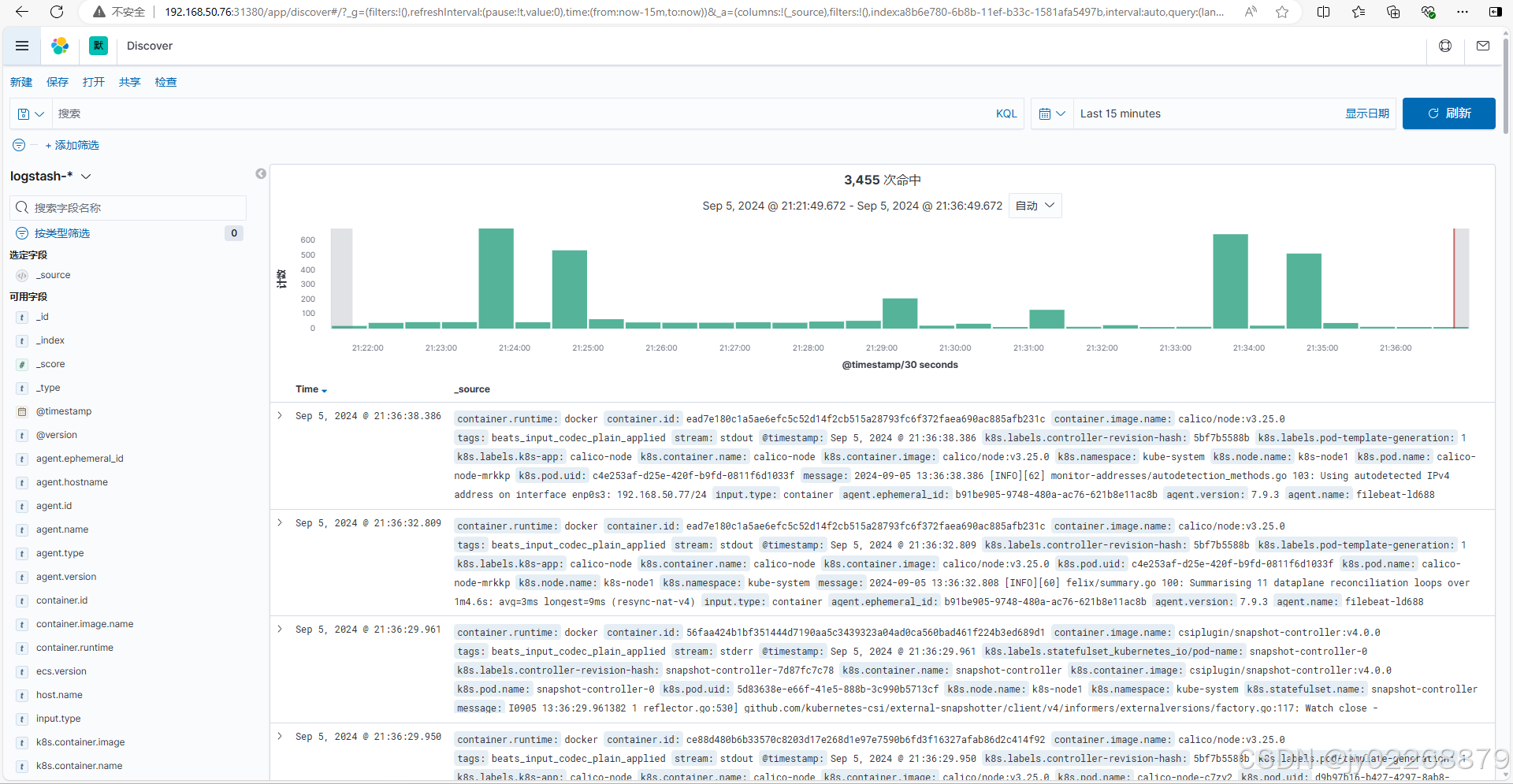Click the _source column header

coord(472,389)
